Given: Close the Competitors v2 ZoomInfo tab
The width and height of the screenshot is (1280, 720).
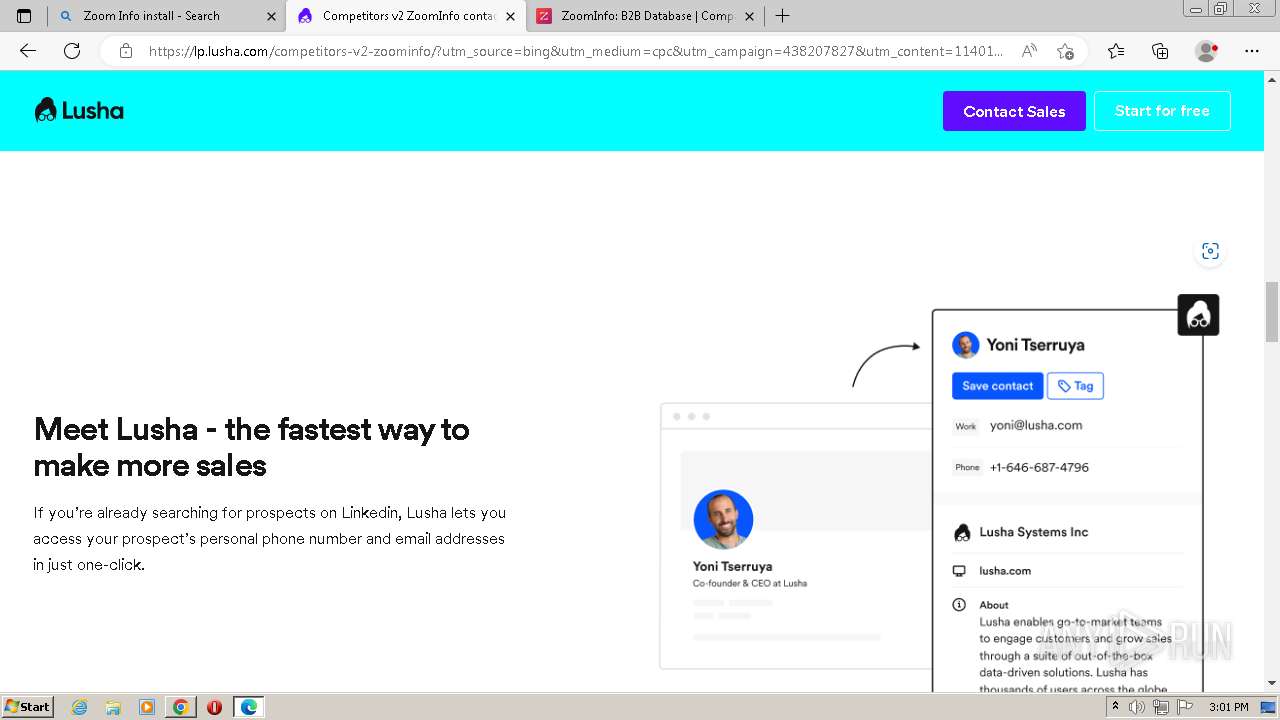Looking at the screenshot, I should (x=510, y=16).
